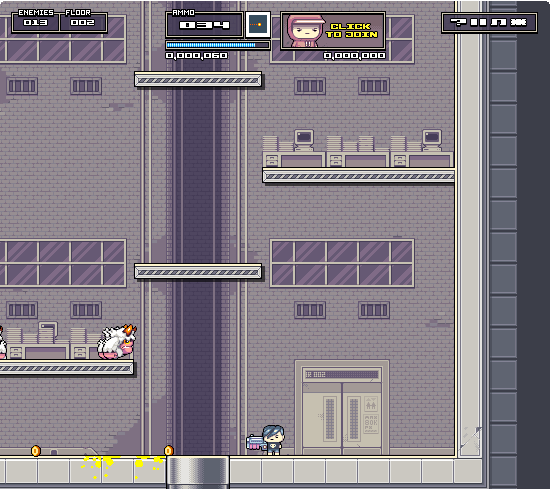Collect the gold coin on left floor
This screenshot has width=550, height=489.
coord(36,451)
